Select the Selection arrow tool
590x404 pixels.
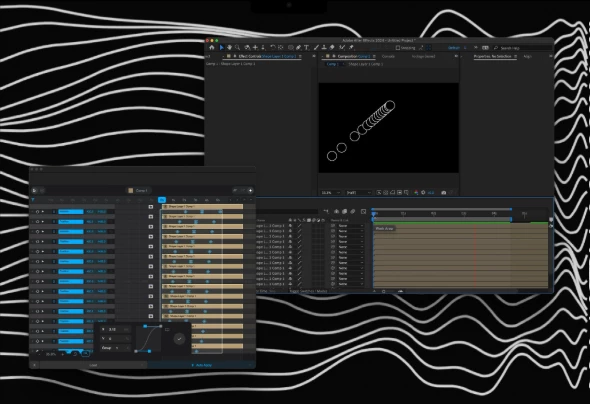pyautogui.click(x=221, y=48)
